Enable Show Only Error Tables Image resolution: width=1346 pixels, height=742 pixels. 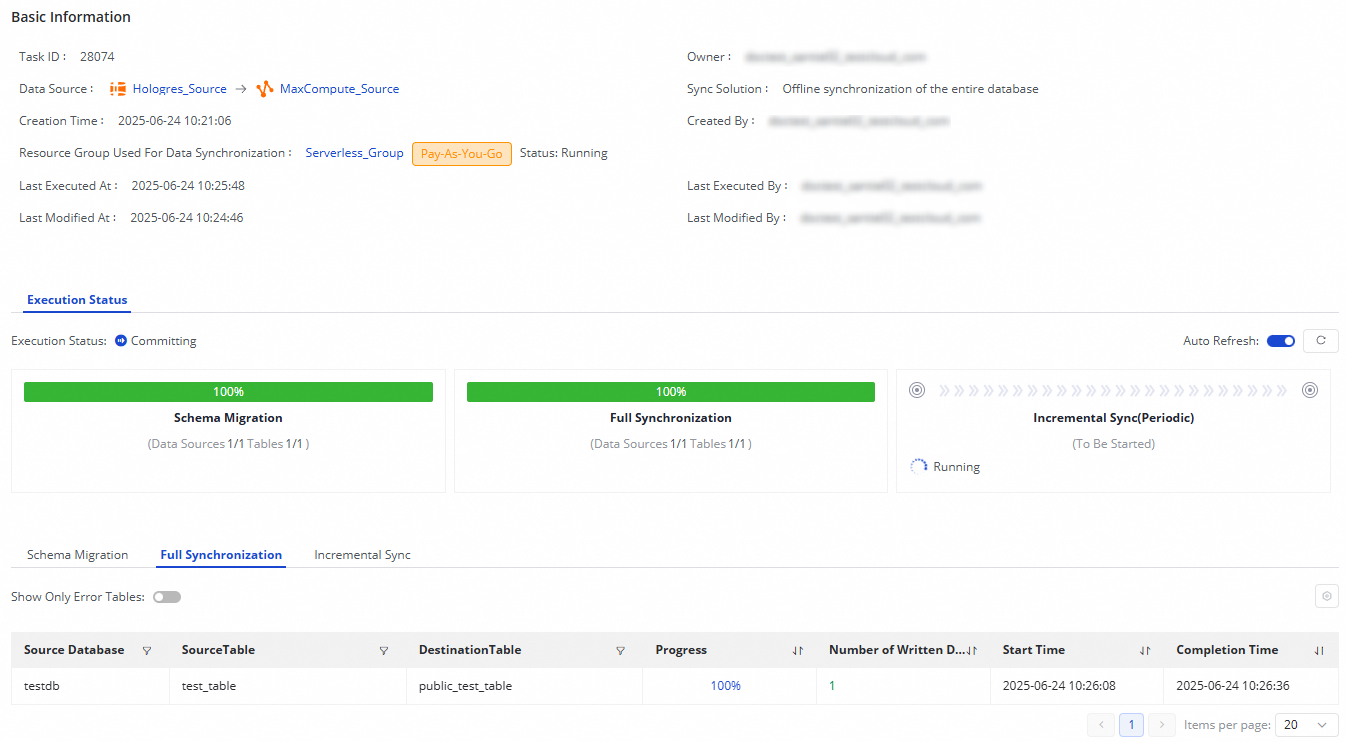coord(167,596)
